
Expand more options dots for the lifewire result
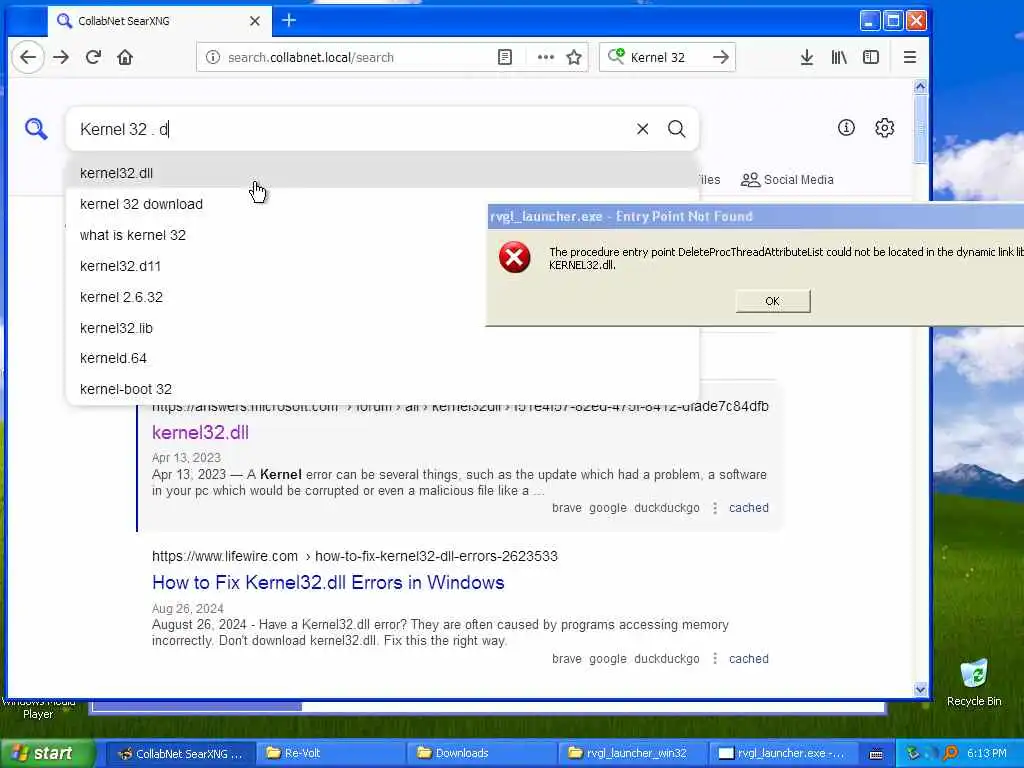click(x=715, y=659)
